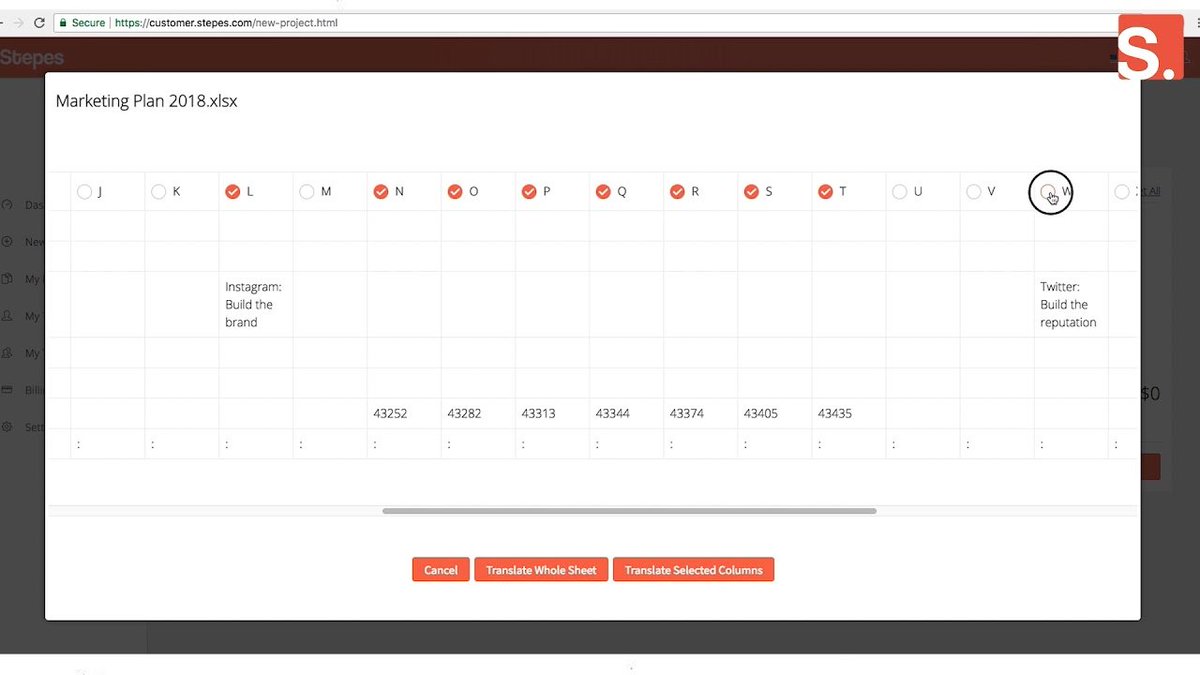This screenshot has width=1200, height=675.
Task: Click the browser reload icon
Action: coord(40,22)
